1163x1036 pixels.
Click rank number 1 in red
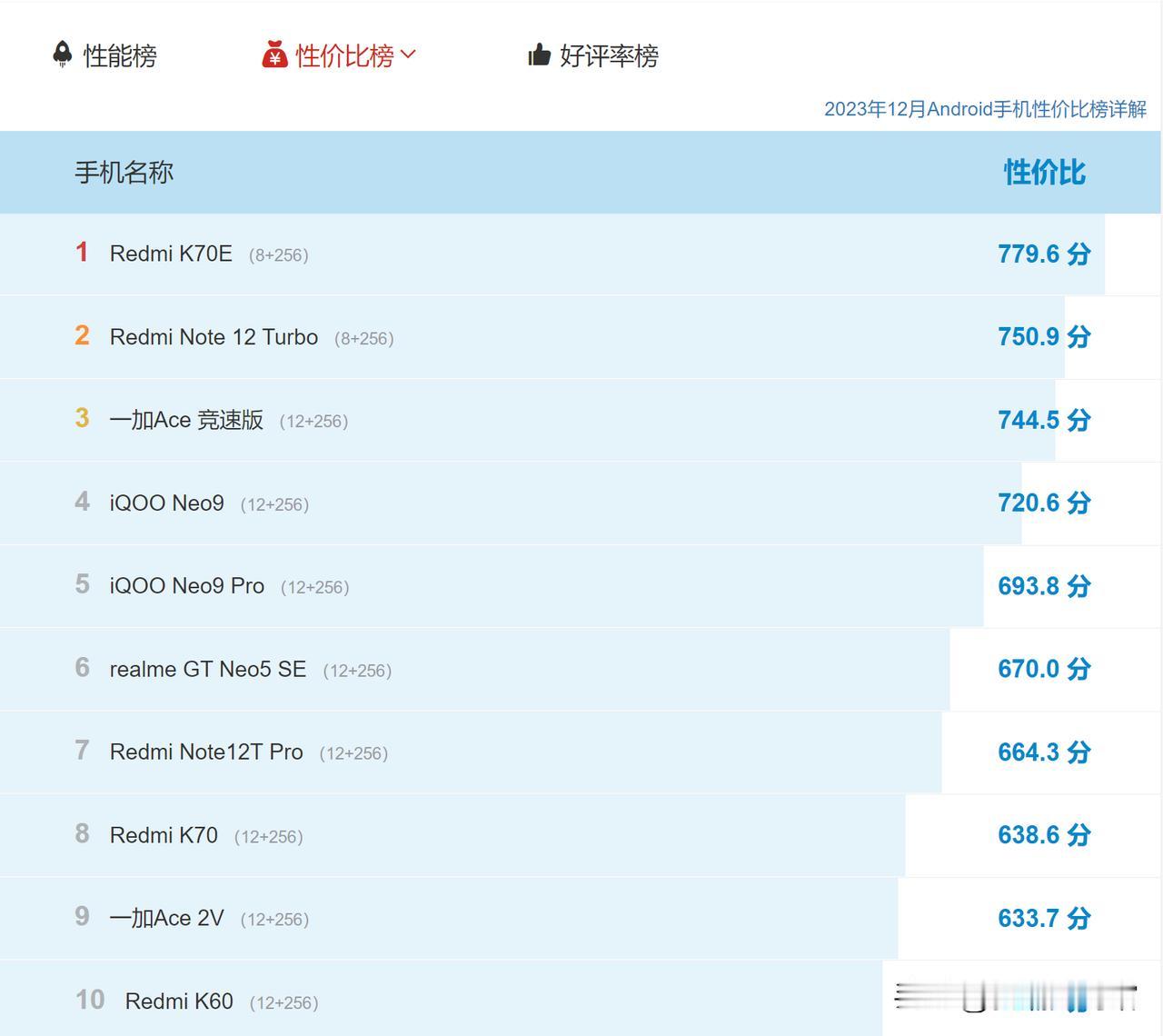(82, 252)
